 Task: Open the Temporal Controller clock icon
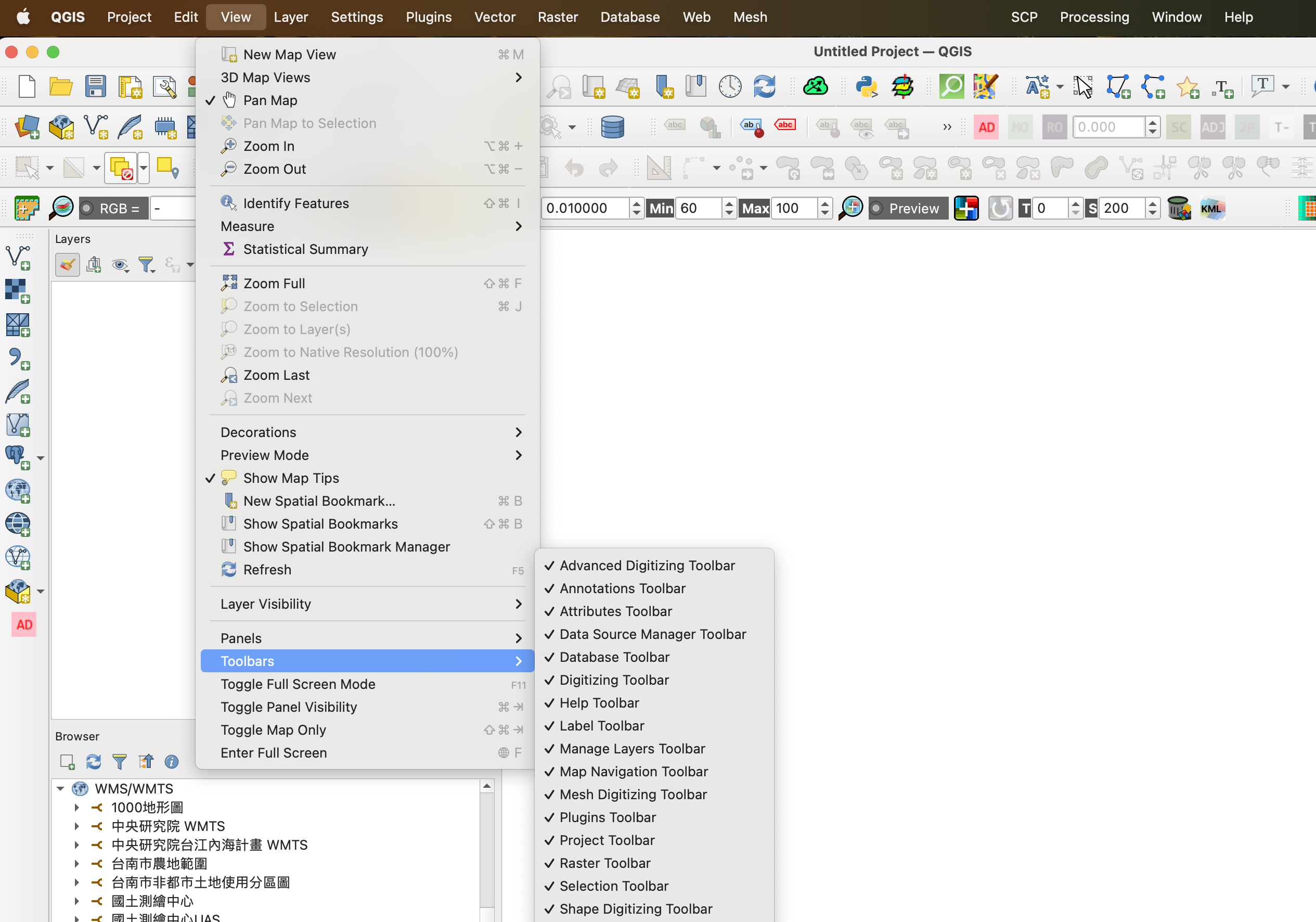pos(730,86)
